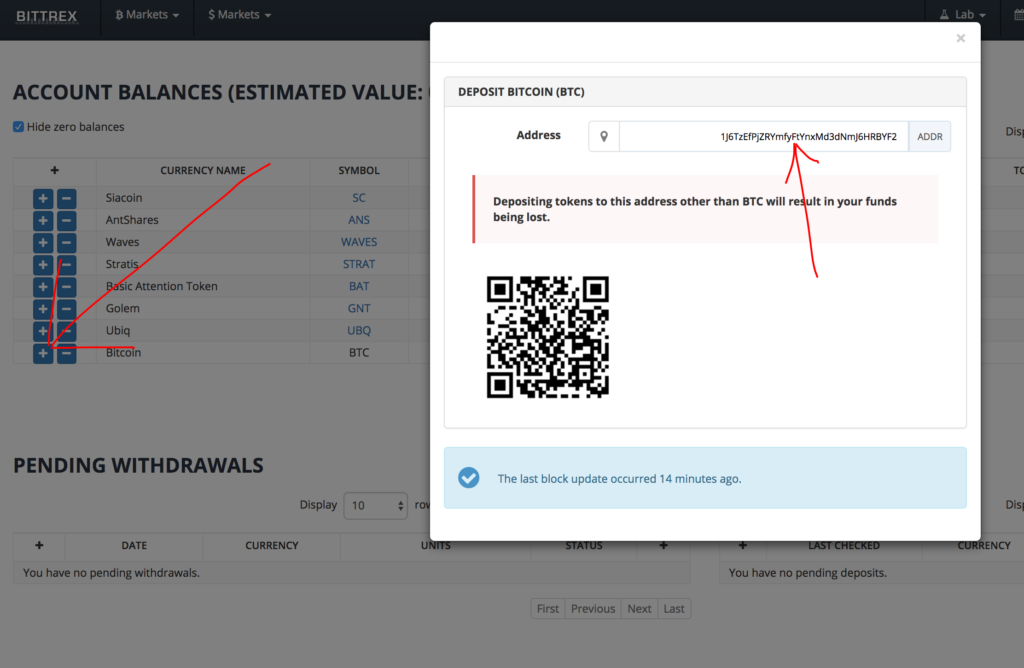Open the Dollar Markets dropdown
The height and width of the screenshot is (668, 1024).
pos(240,14)
